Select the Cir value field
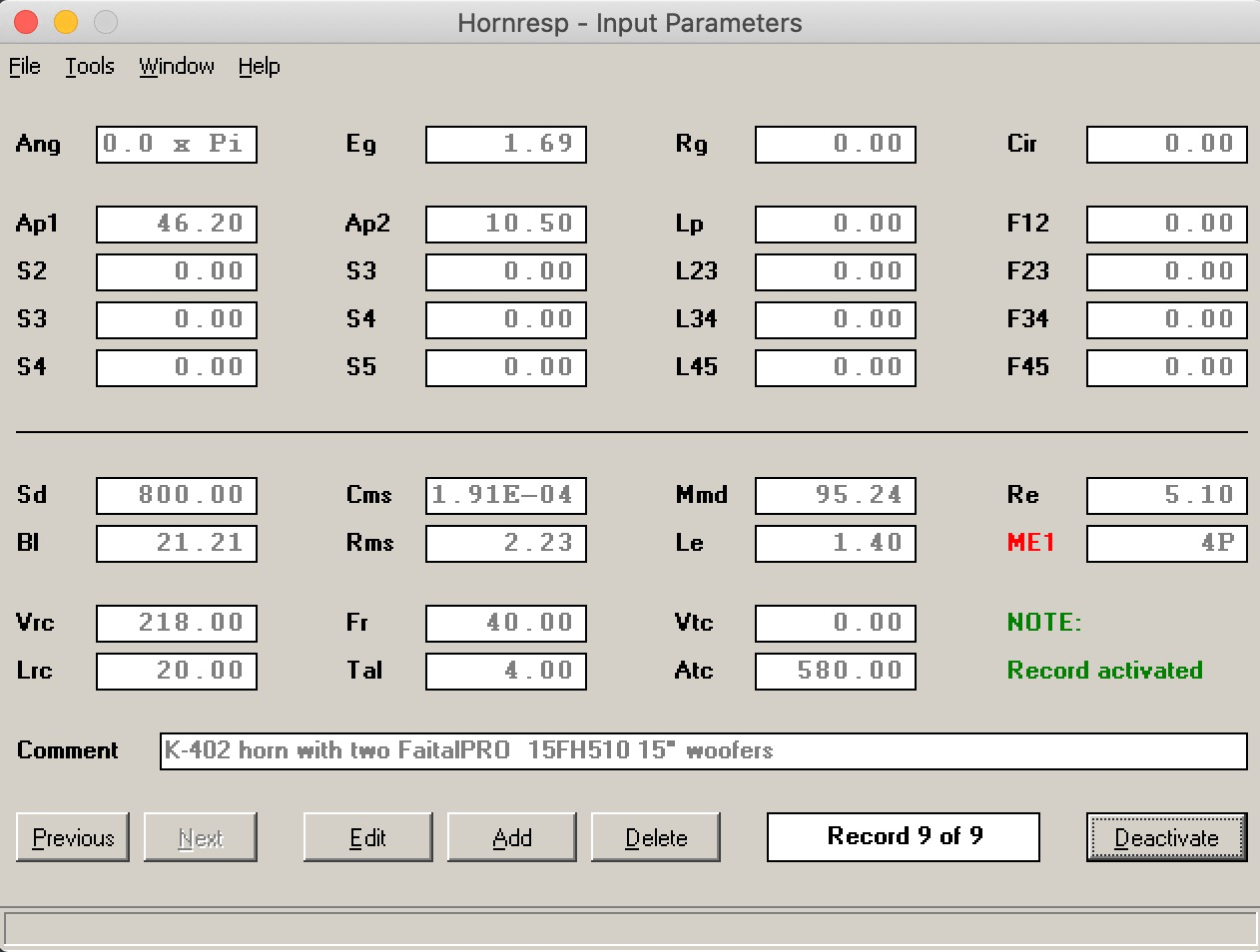 (x=1167, y=144)
